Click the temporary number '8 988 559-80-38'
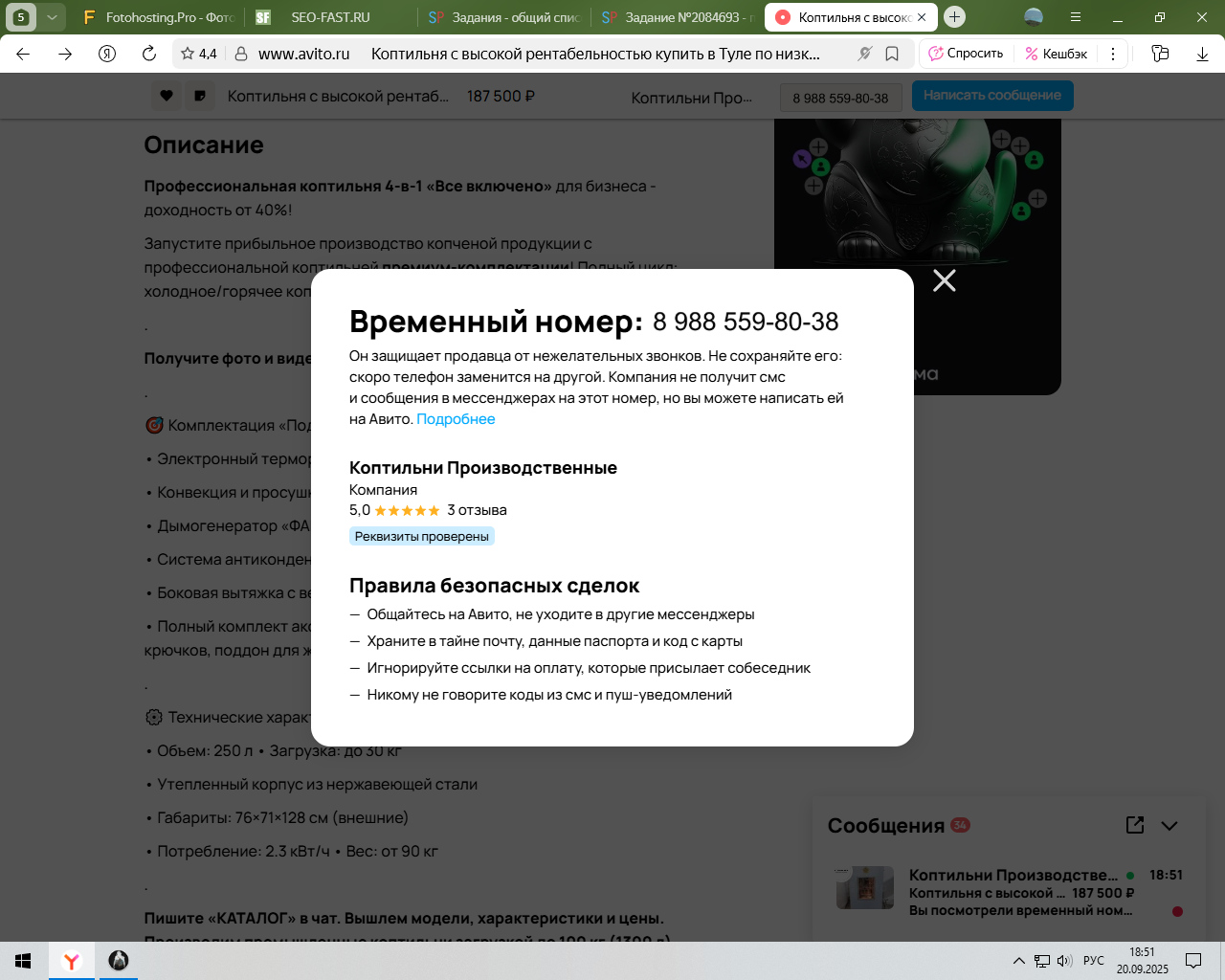This screenshot has height=980, width=1225. 746,322
